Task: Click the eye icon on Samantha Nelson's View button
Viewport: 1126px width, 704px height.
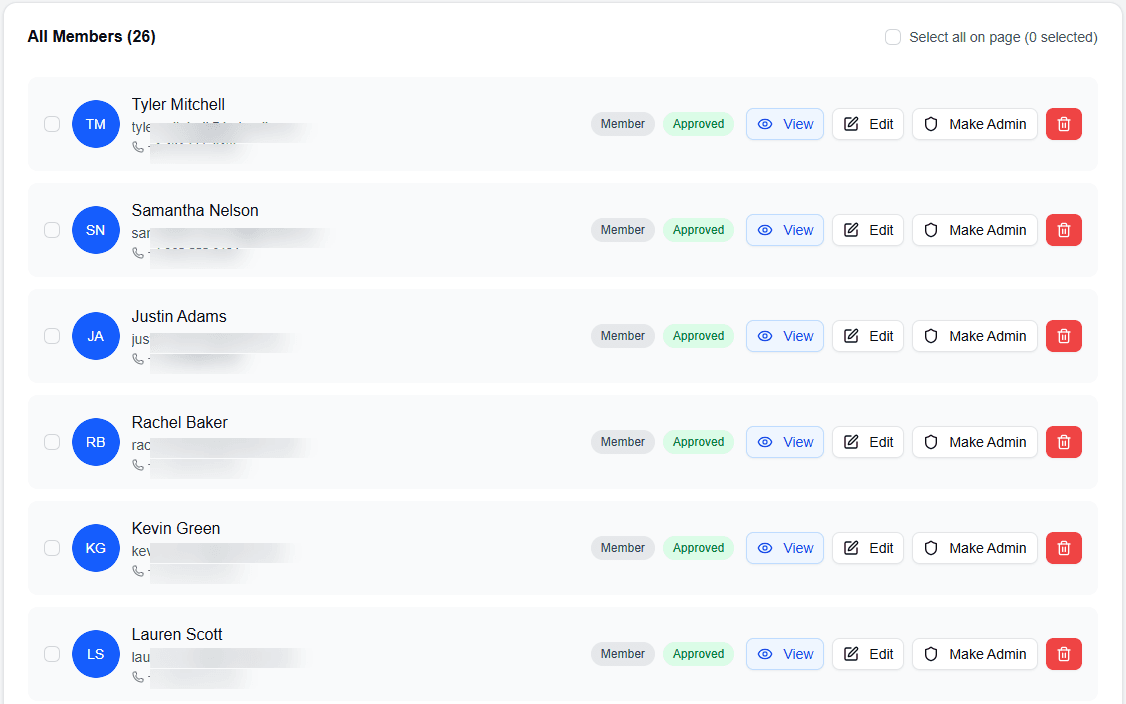Action: [x=766, y=230]
